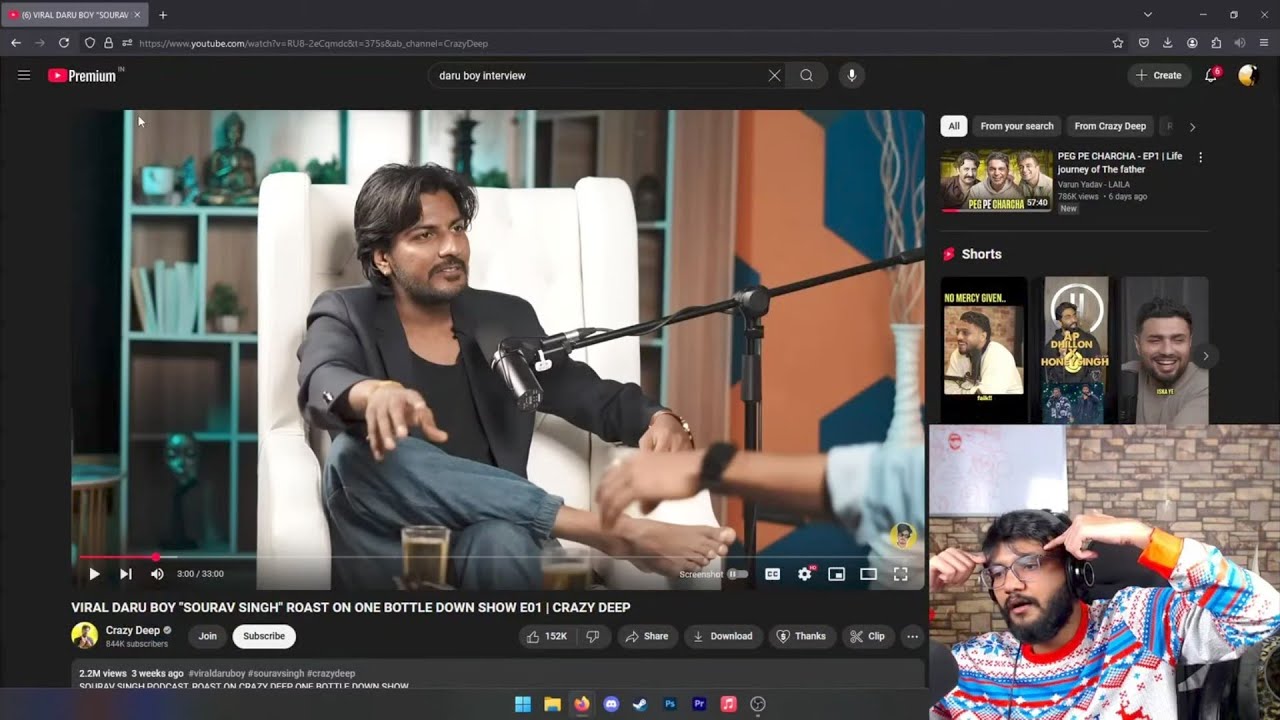Screen dimensions: 1280x720
Task: Join the Crazy Deep channel
Action: coord(207,636)
